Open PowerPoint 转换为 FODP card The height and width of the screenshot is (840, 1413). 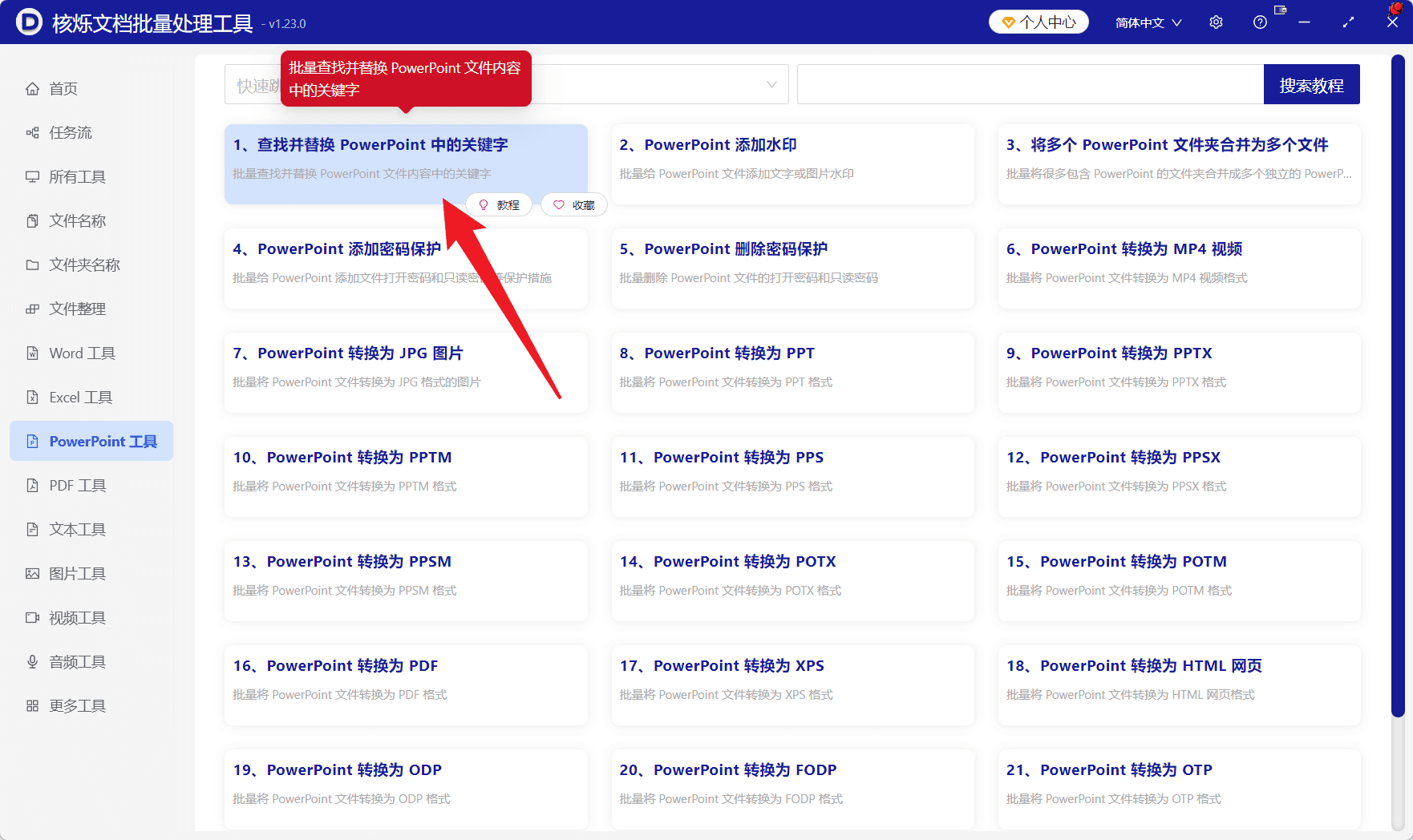[x=792, y=790]
